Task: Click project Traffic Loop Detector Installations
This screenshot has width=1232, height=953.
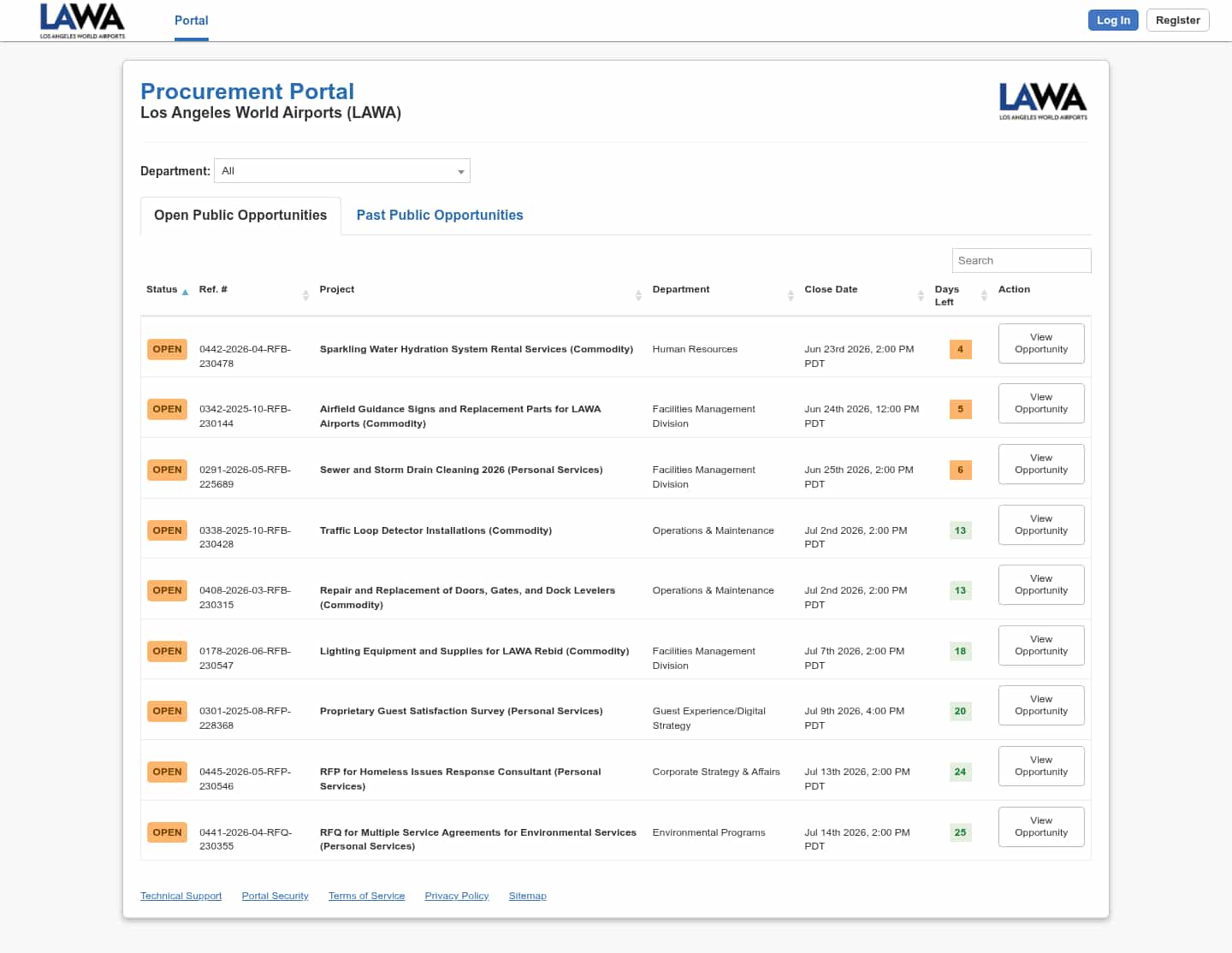Action: pyautogui.click(x=435, y=530)
